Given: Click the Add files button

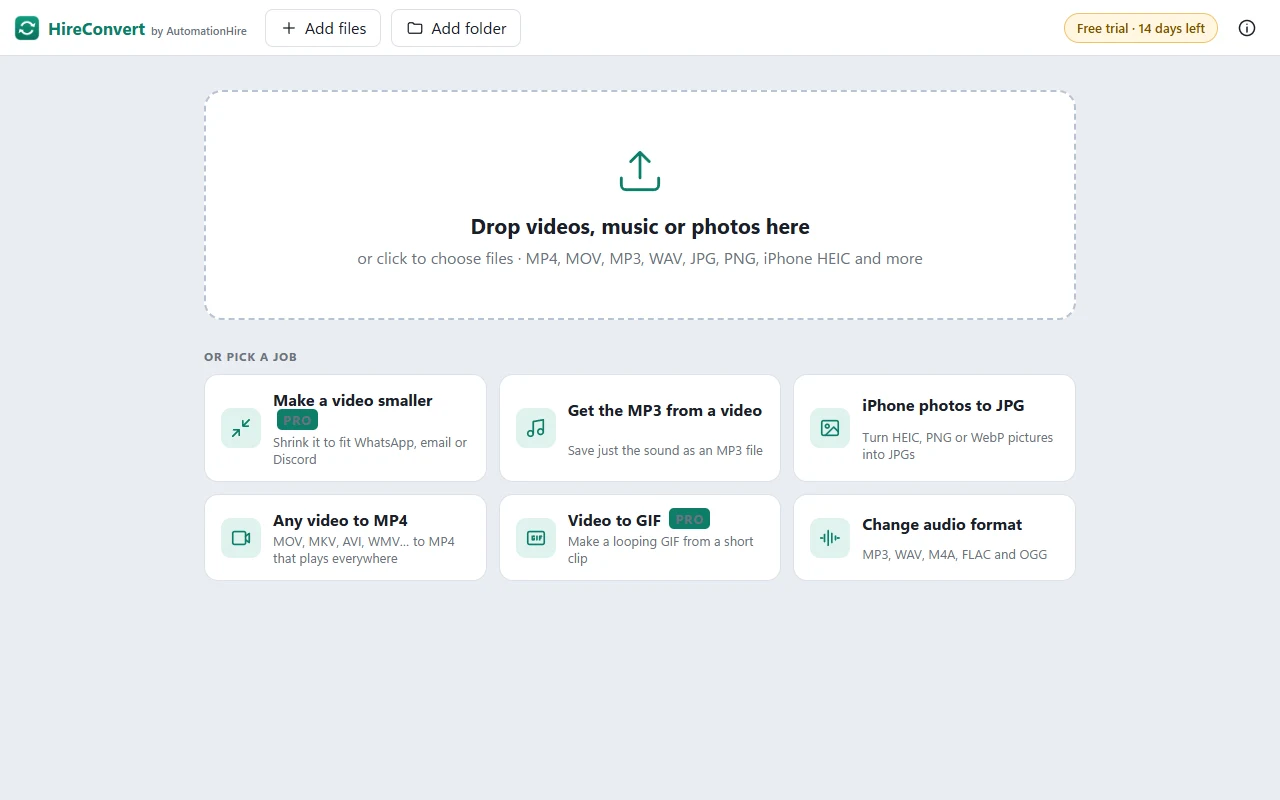Looking at the screenshot, I should [323, 28].
